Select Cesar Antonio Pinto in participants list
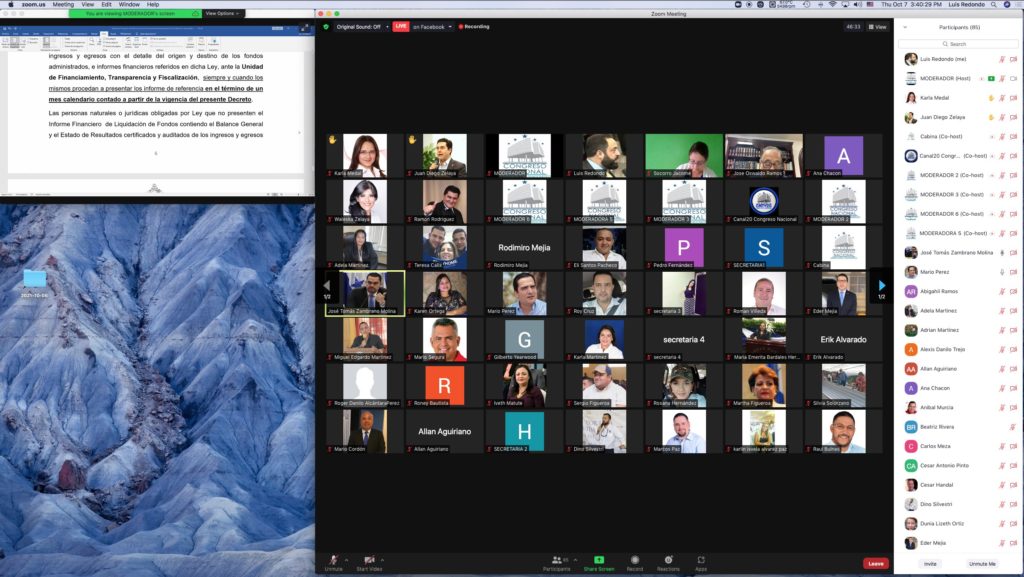The width and height of the screenshot is (1024, 577). coord(957,465)
